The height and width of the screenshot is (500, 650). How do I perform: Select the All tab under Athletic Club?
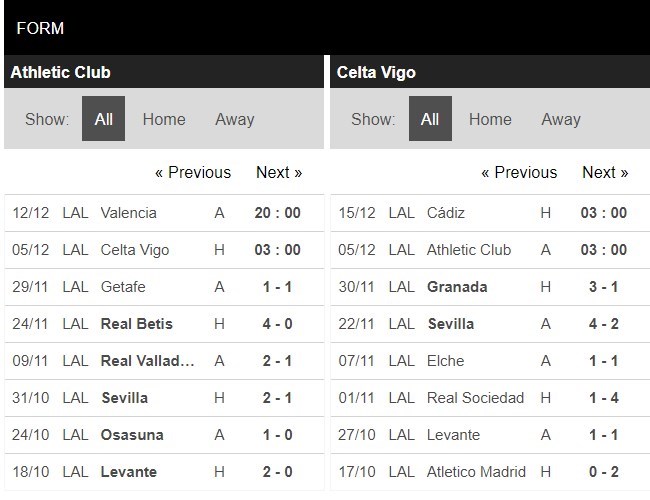tap(103, 119)
